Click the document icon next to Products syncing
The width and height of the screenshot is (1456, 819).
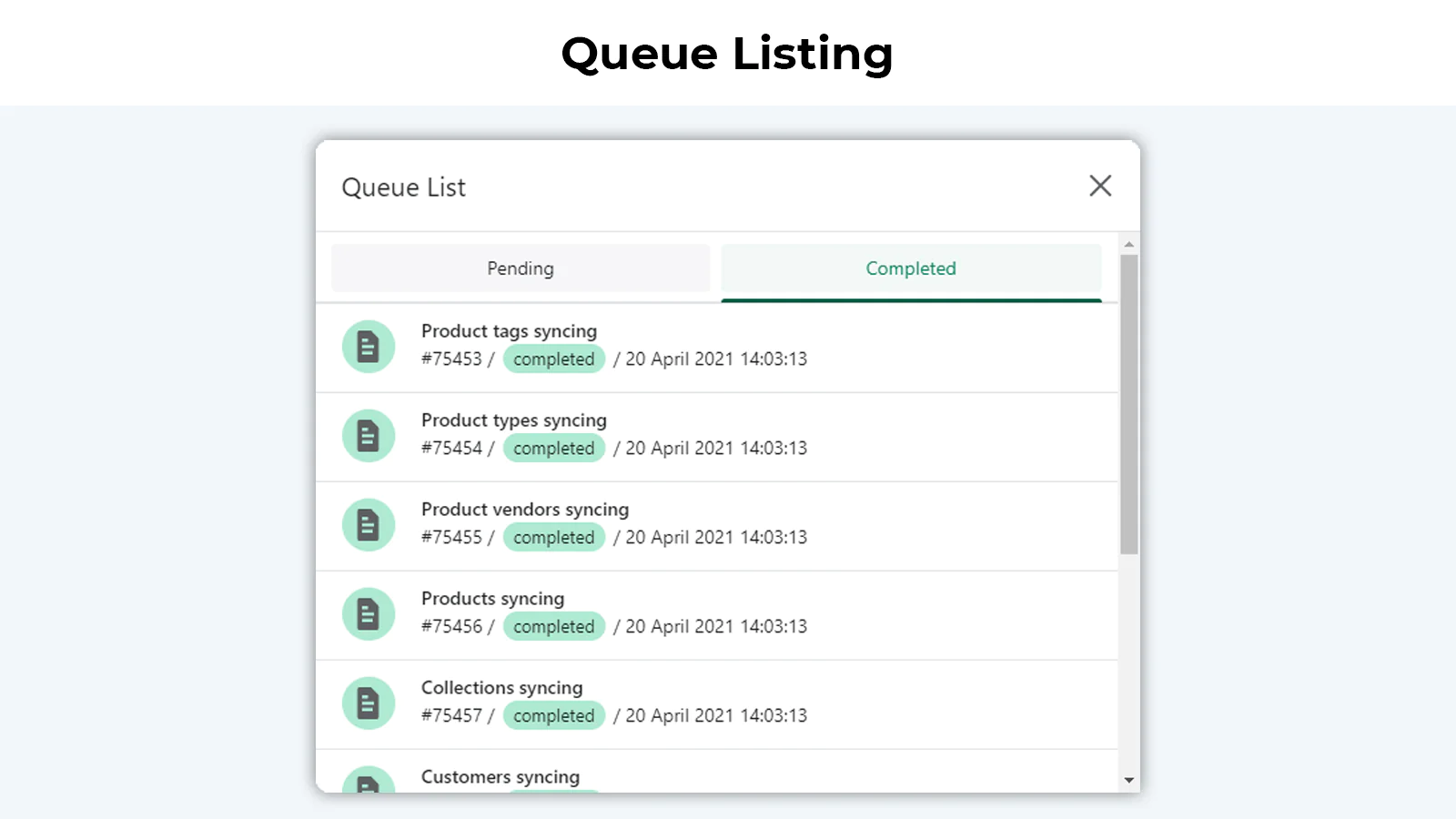[368, 614]
